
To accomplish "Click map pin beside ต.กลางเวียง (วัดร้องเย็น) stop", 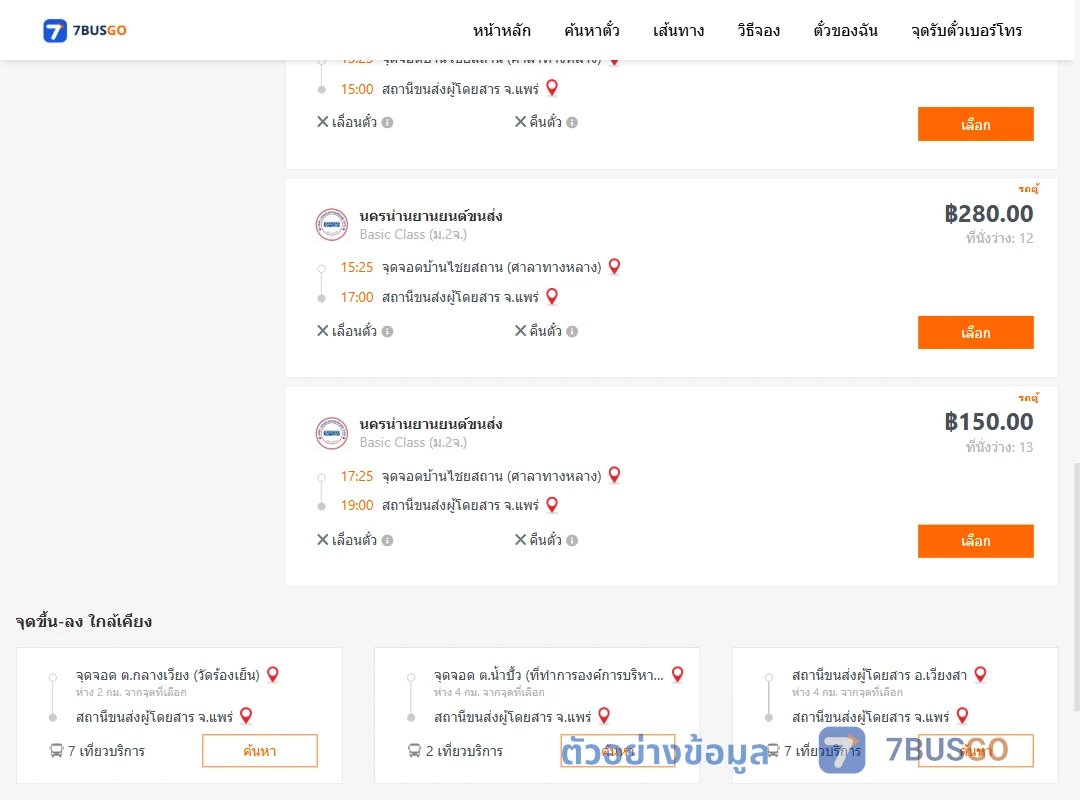I will [273, 674].
